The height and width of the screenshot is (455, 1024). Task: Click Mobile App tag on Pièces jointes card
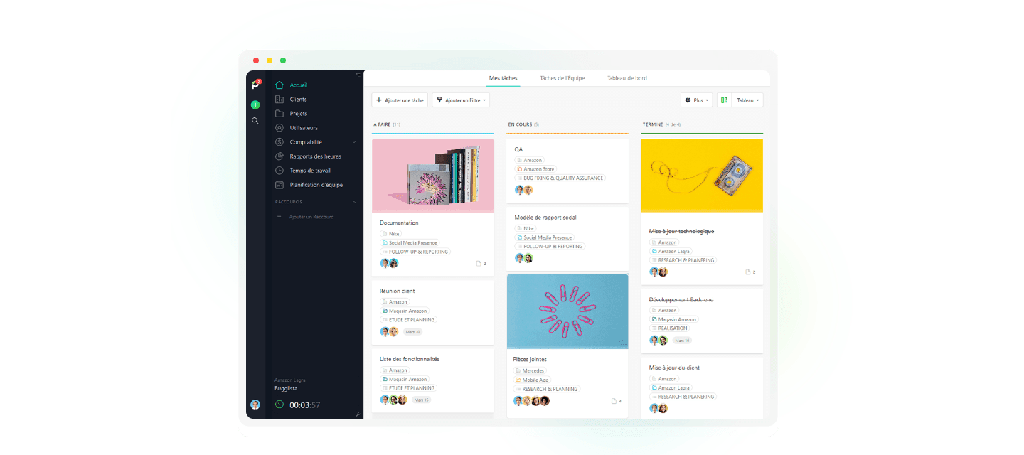(x=533, y=379)
